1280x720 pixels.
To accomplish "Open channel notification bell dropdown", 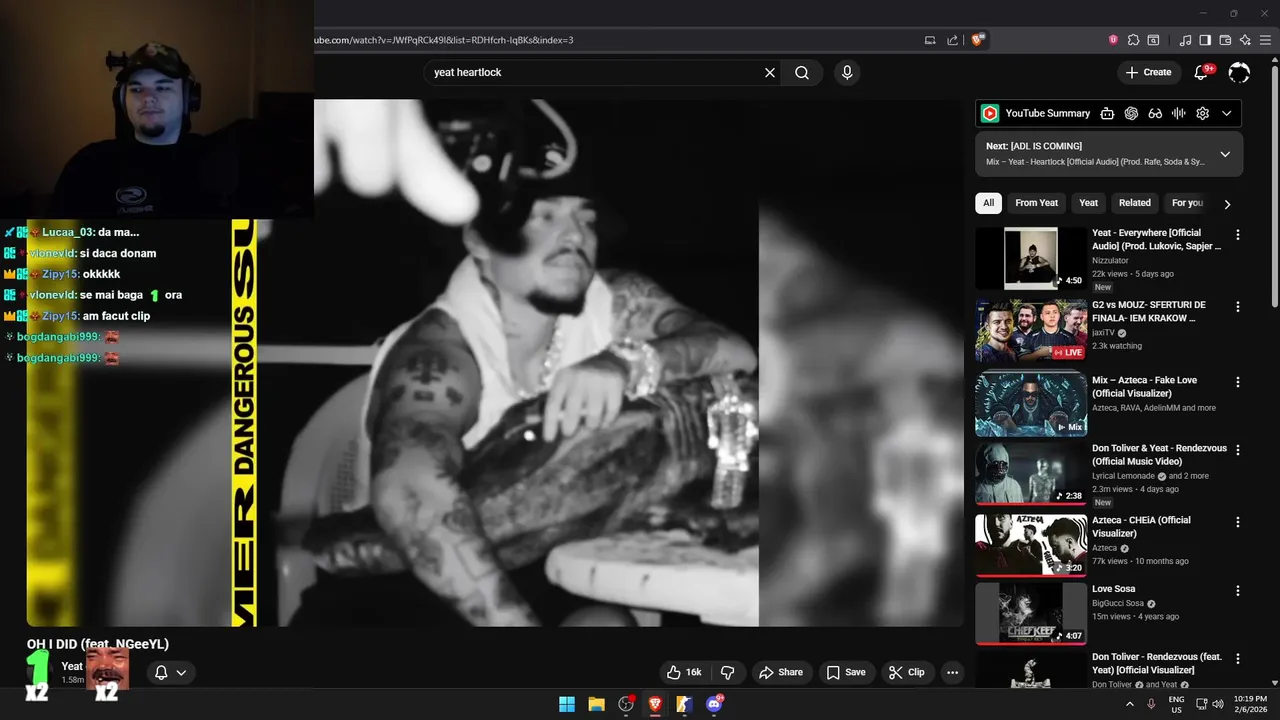I will 170,672.
